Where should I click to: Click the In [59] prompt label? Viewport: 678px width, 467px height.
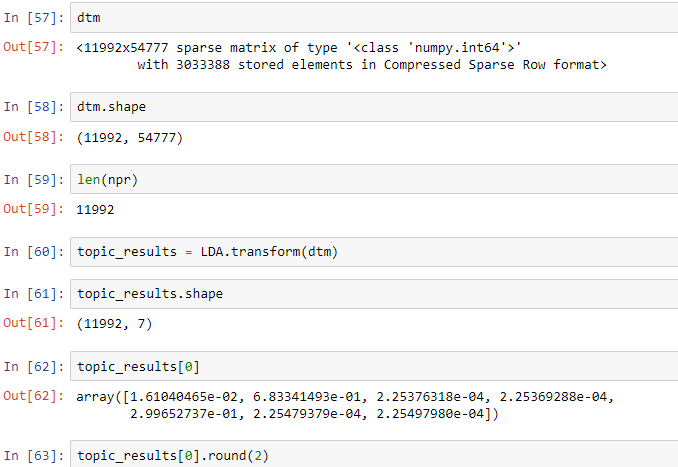click(x=34, y=179)
